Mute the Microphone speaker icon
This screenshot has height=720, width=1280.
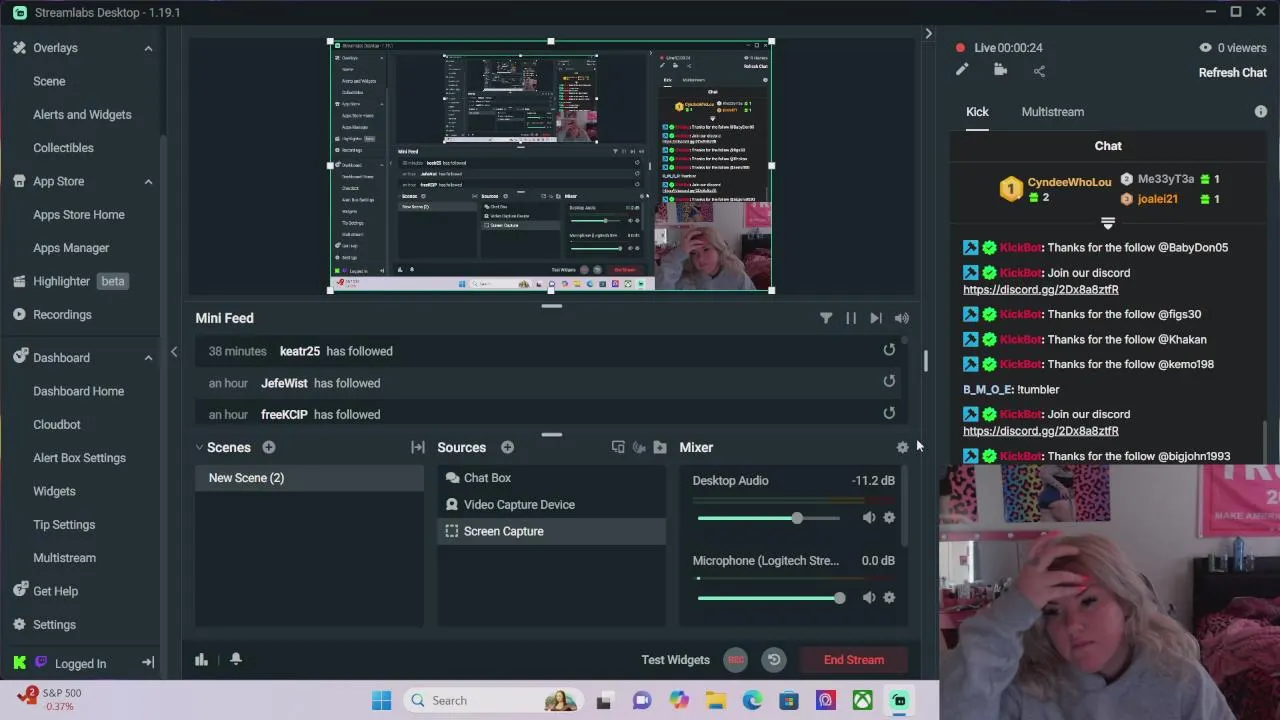click(869, 597)
